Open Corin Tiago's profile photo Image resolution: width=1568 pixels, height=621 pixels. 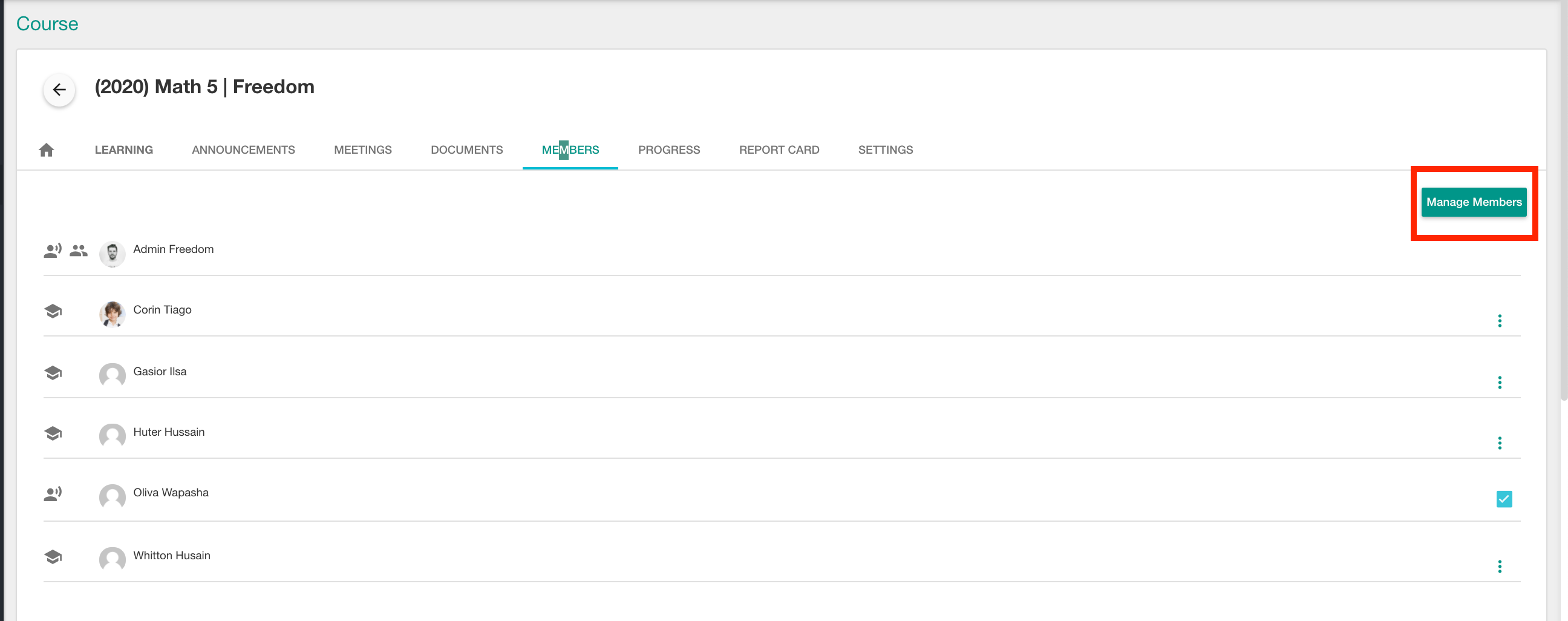coord(113,314)
